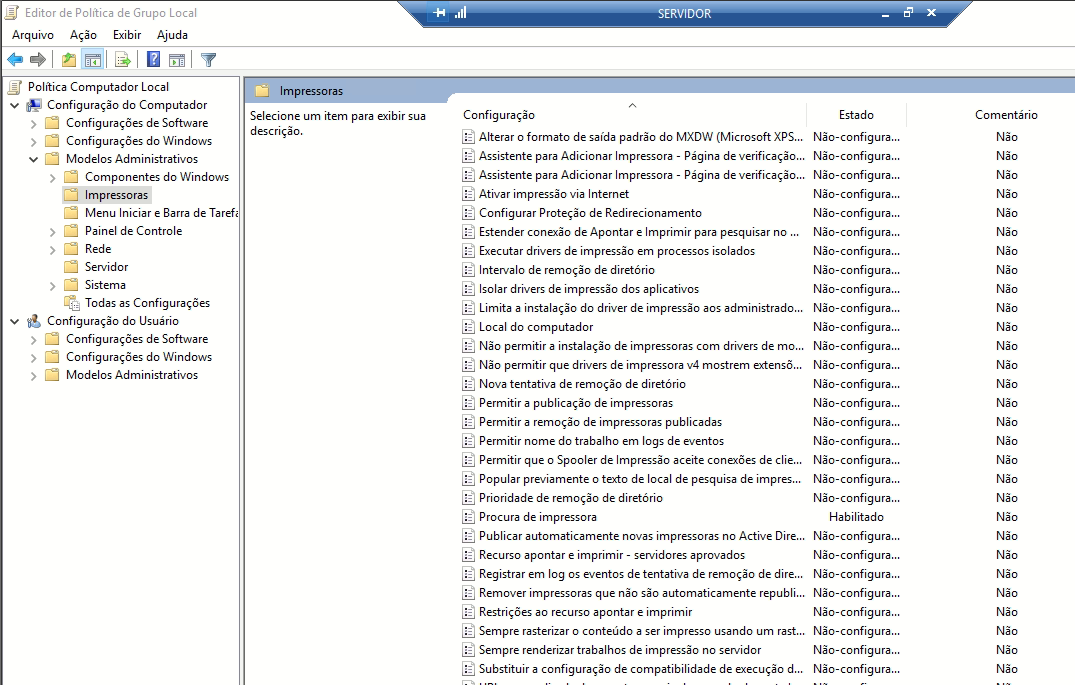This screenshot has width=1088, height=685.
Task: Select Permitir nome do trabalho em logs de eventos
Action: coord(601,441)
